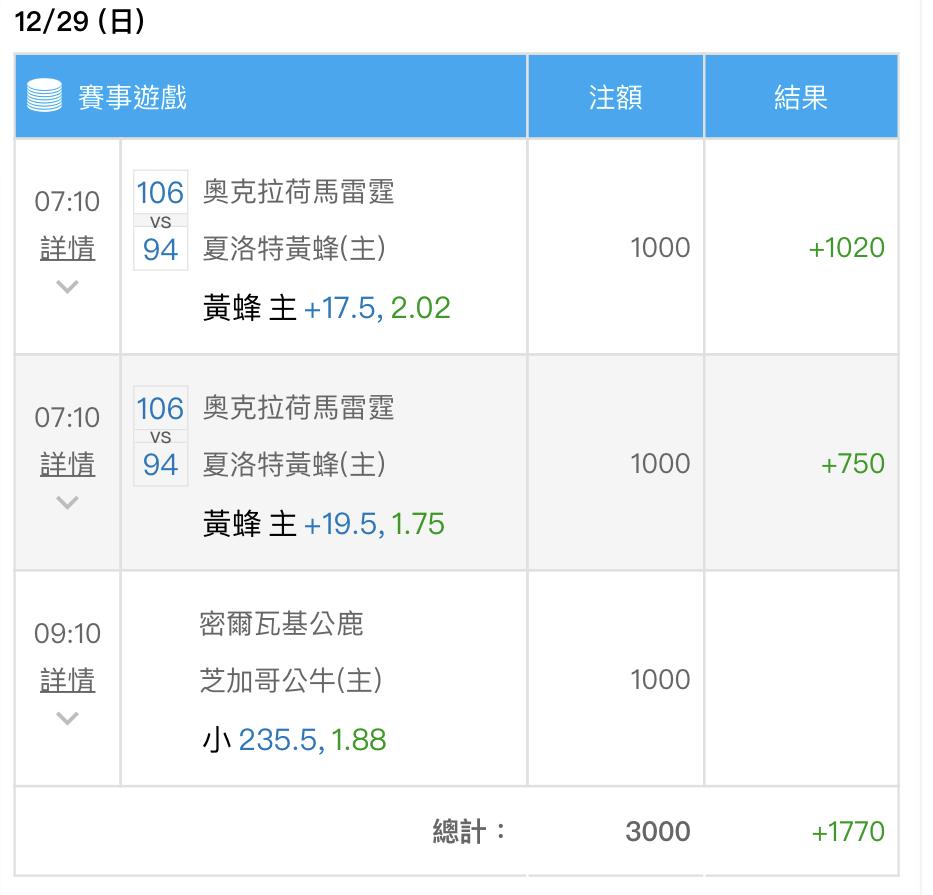Expand chevron under second 07:10 bet
933x895 pixels.
67,503
